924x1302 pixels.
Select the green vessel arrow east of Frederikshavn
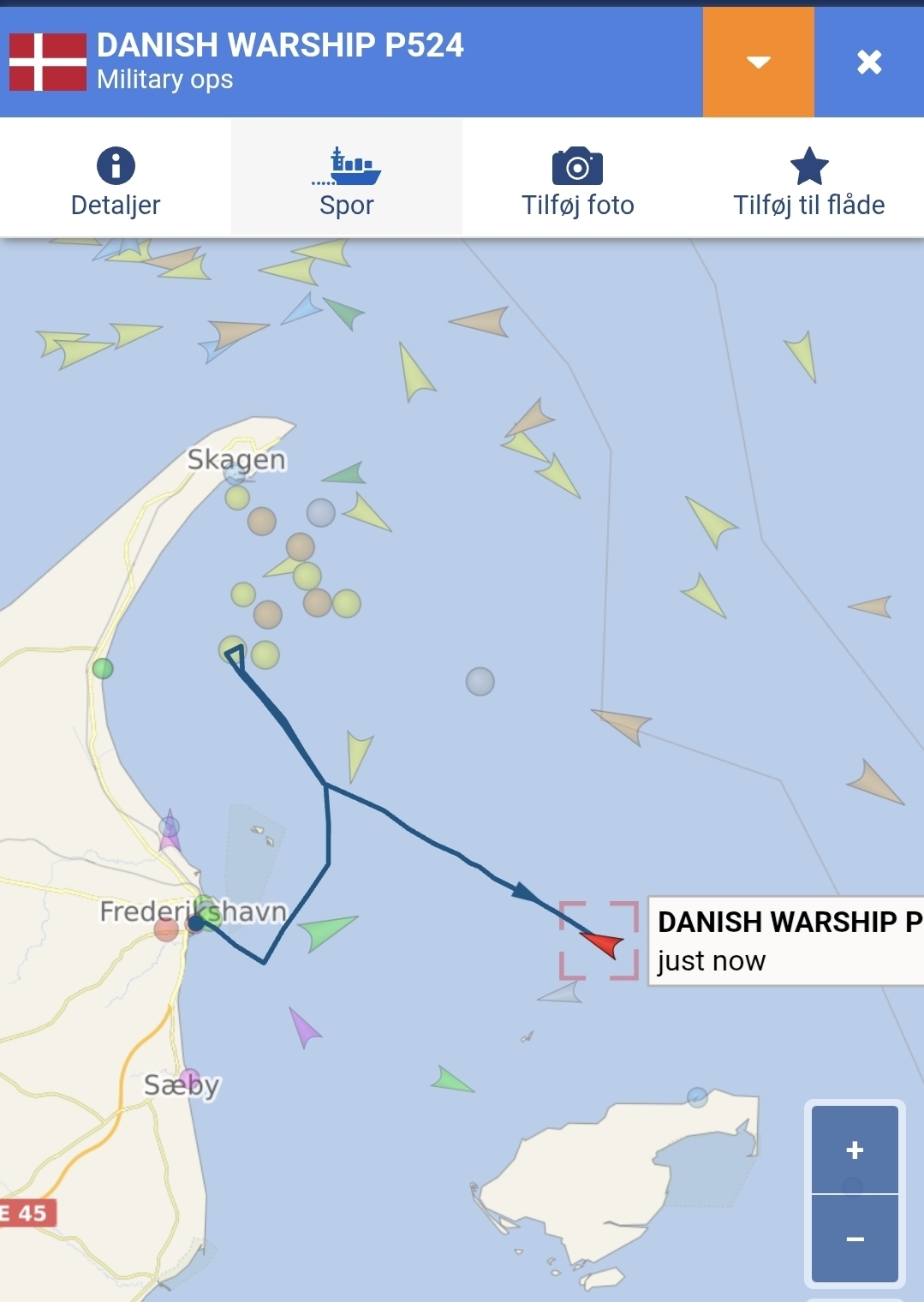329,931
